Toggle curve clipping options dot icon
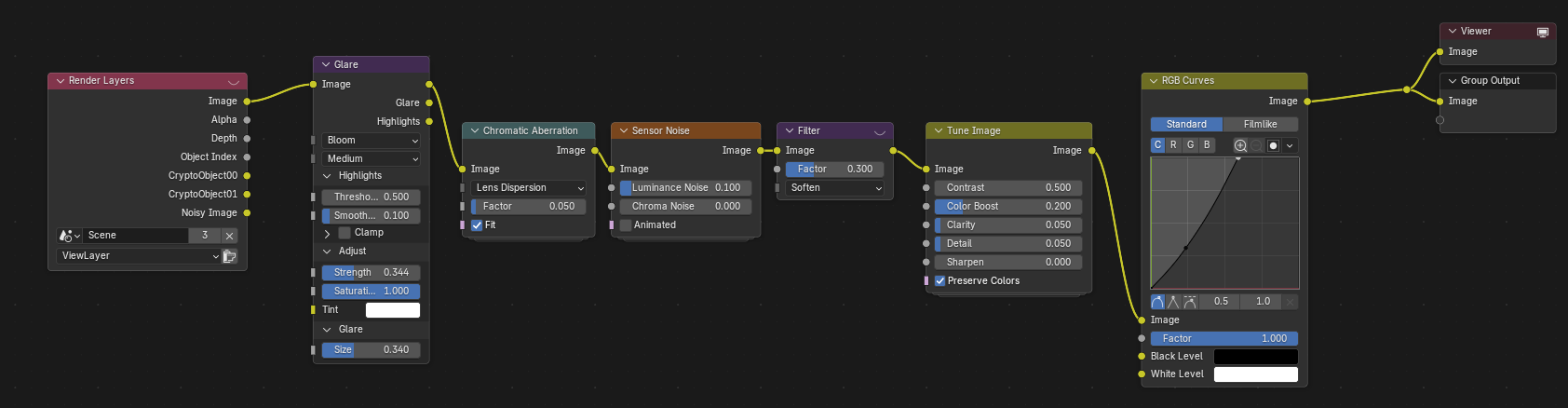 pos(1273,145)
